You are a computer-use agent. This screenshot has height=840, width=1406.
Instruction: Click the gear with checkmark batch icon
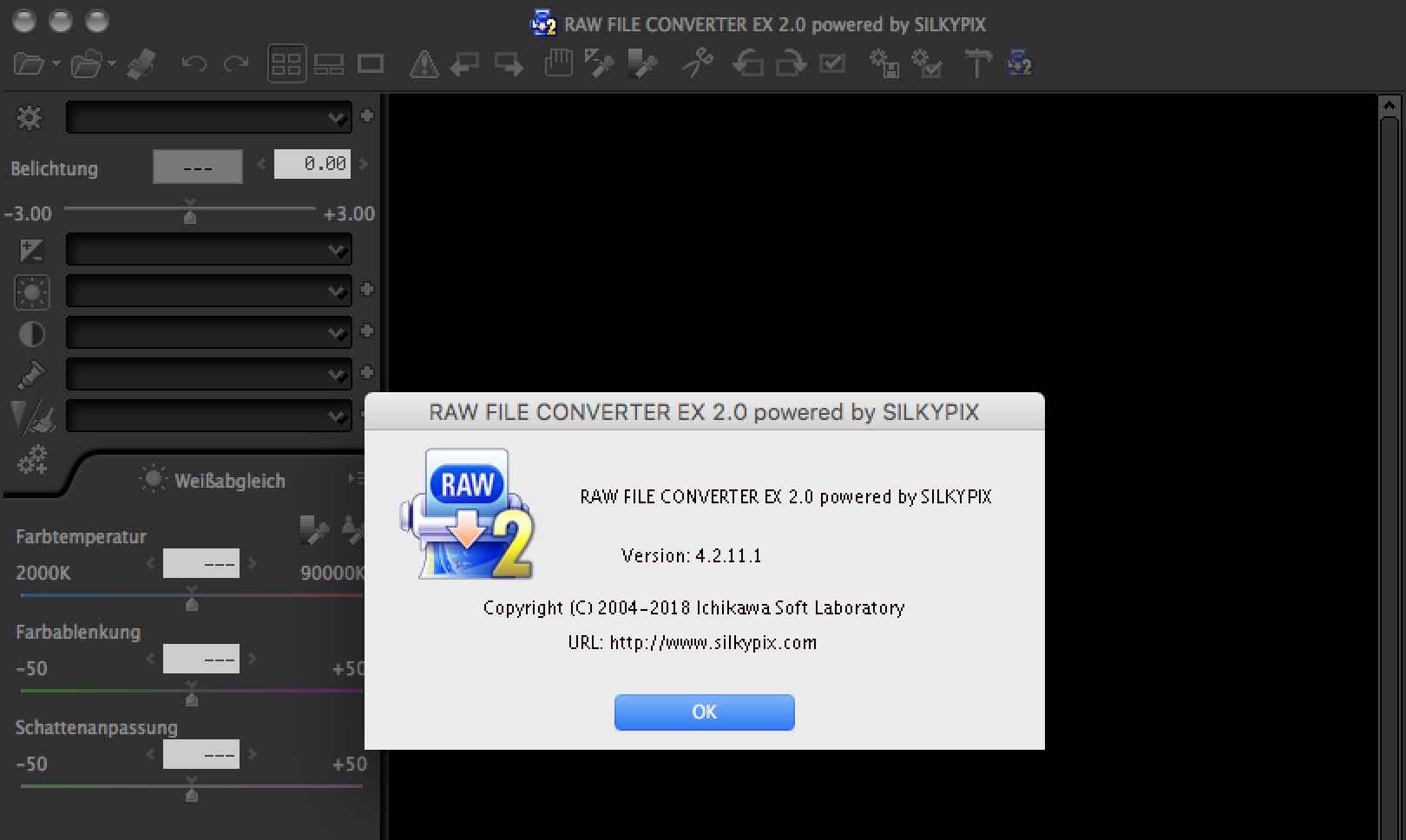point(926,64)
